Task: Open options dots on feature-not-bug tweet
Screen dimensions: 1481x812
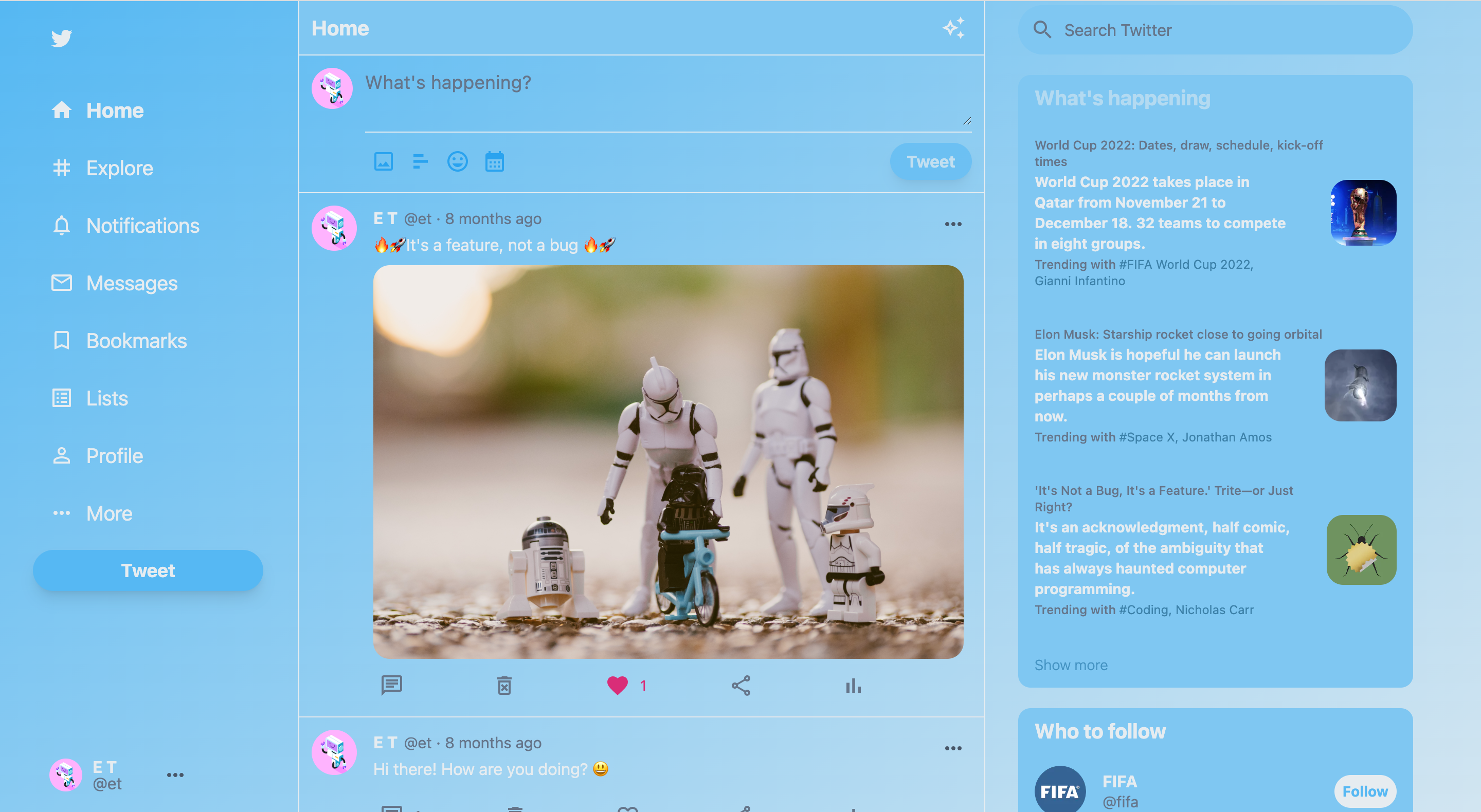Action: pyautogui.click(x=953, y=224)
